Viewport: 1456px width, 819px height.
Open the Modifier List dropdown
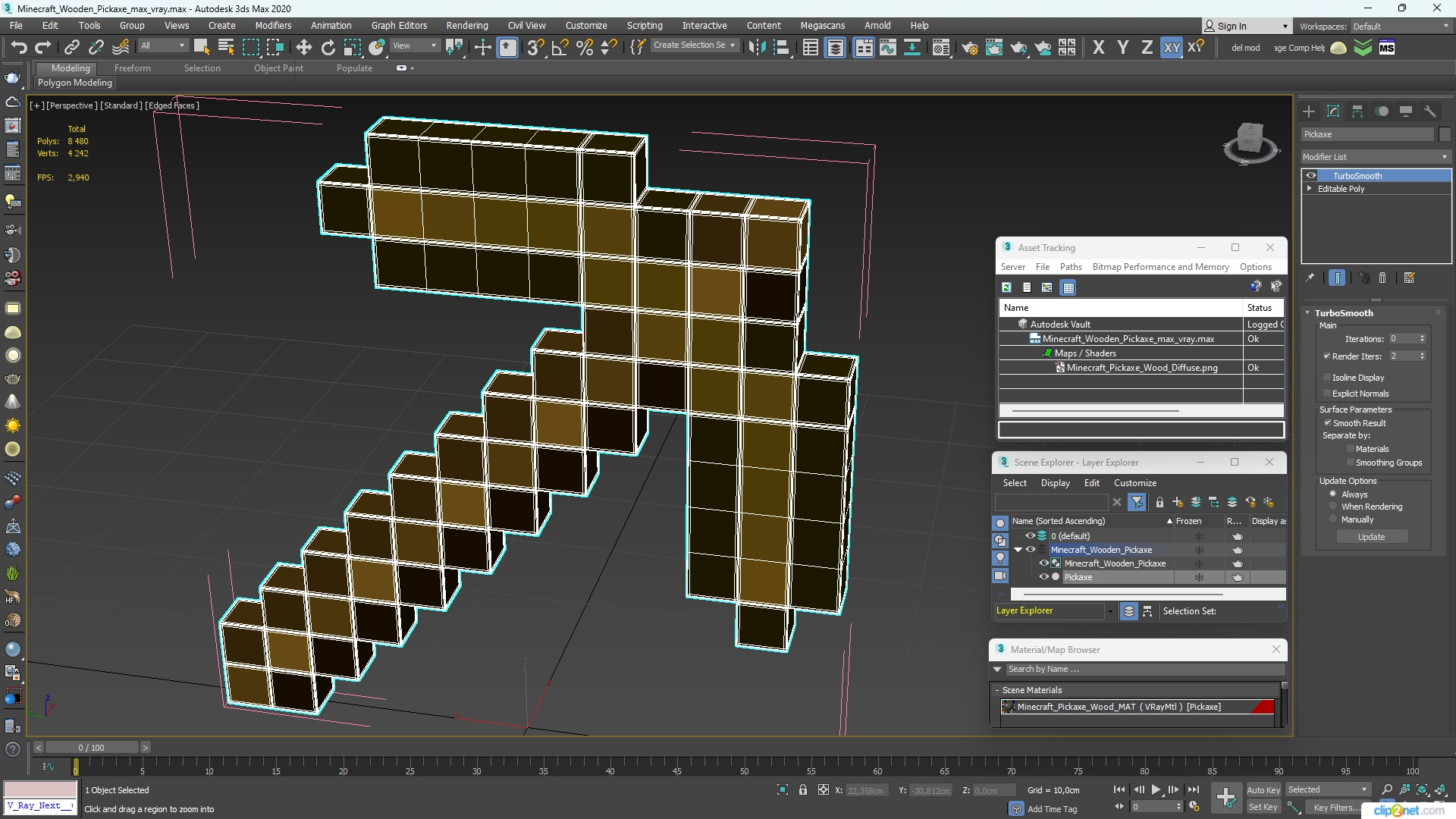[x=1376, y=157]
